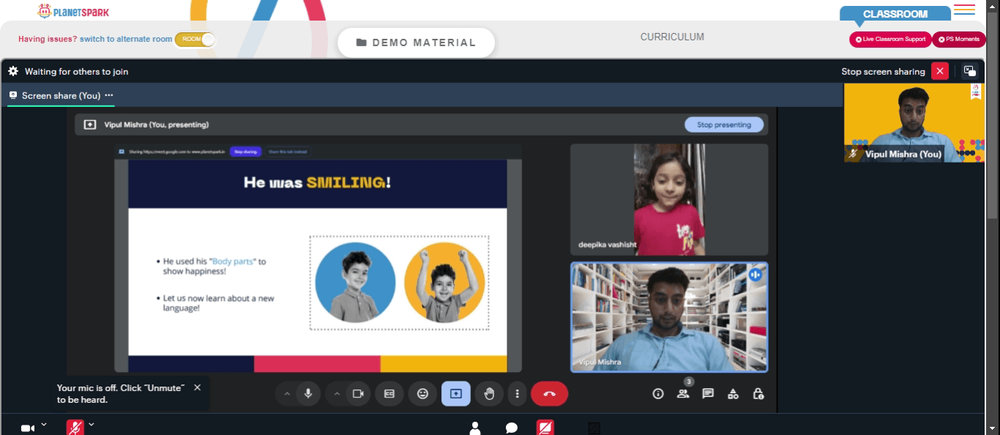Image resolution: width=1000 pixels, height=435 pixels.
Task: Open meeting details info icon
Action: coord(658,394)
